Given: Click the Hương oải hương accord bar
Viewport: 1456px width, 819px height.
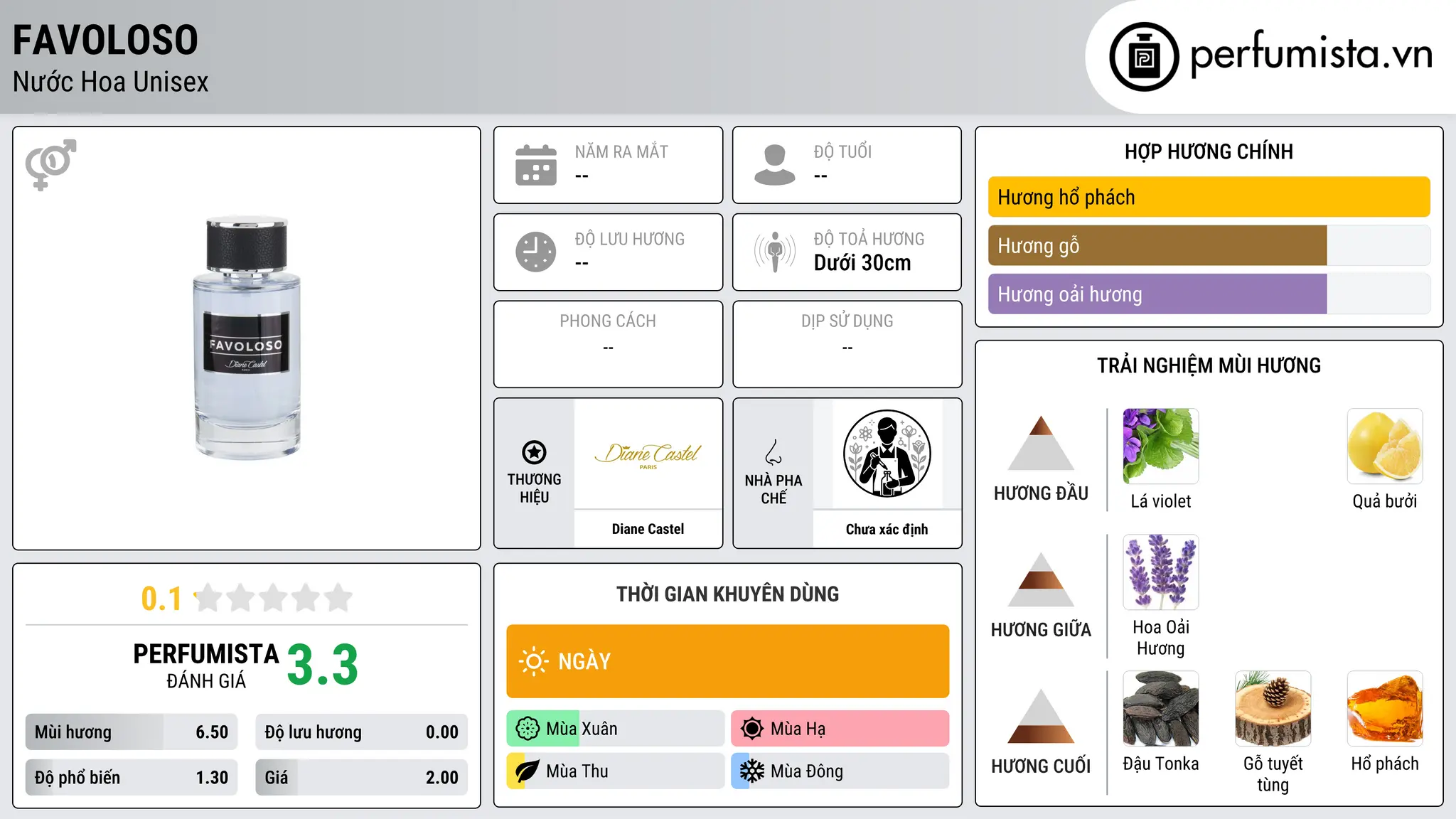Looking at the screenshot, I should [1209, 294].
